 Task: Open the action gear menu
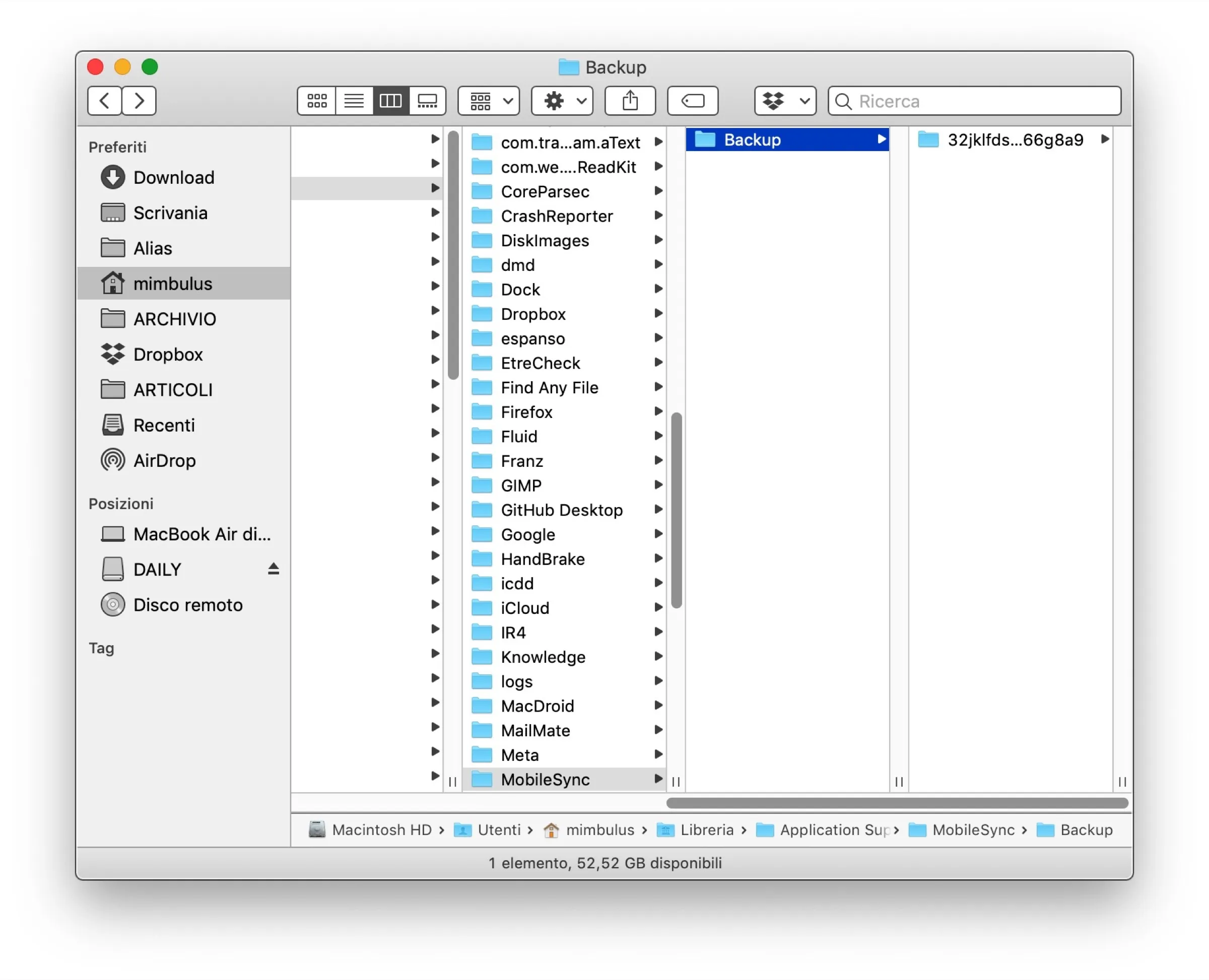pos(561,101)
